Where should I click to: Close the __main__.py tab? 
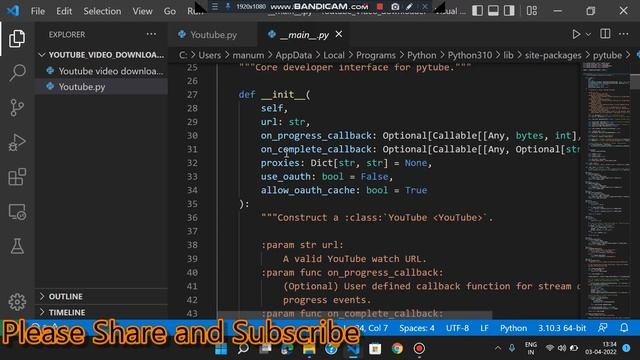(339, 34)
